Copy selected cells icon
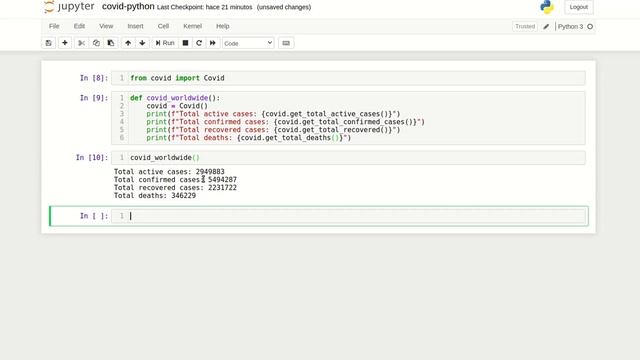The height and width of the screenshot is (360, 640). (96, 43)
